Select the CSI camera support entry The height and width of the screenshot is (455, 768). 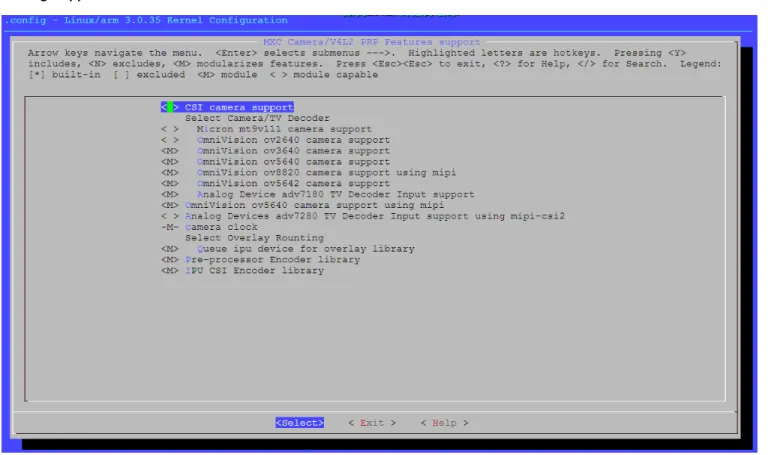tap(239, 107)
